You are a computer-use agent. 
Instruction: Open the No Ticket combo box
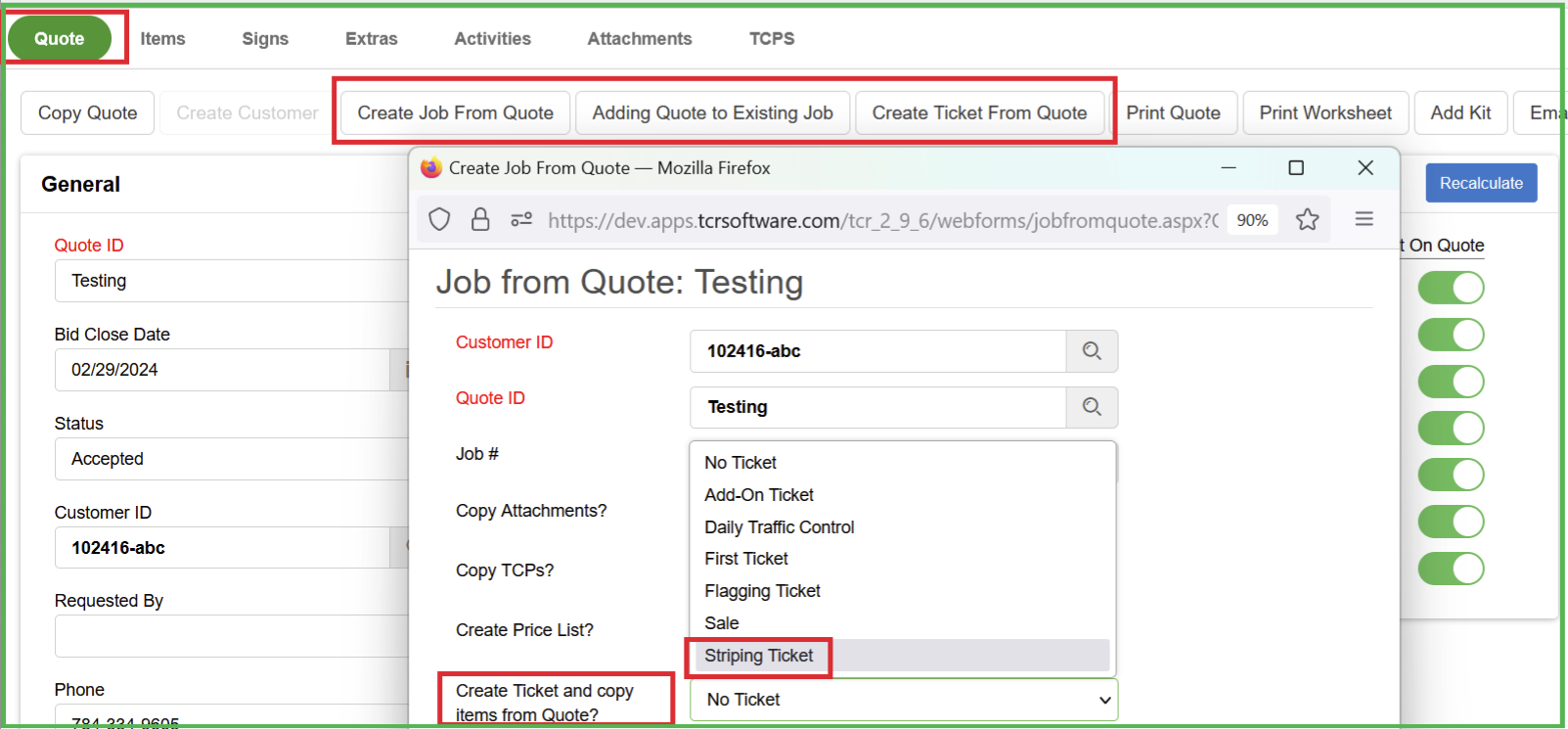tap(903, 700)
